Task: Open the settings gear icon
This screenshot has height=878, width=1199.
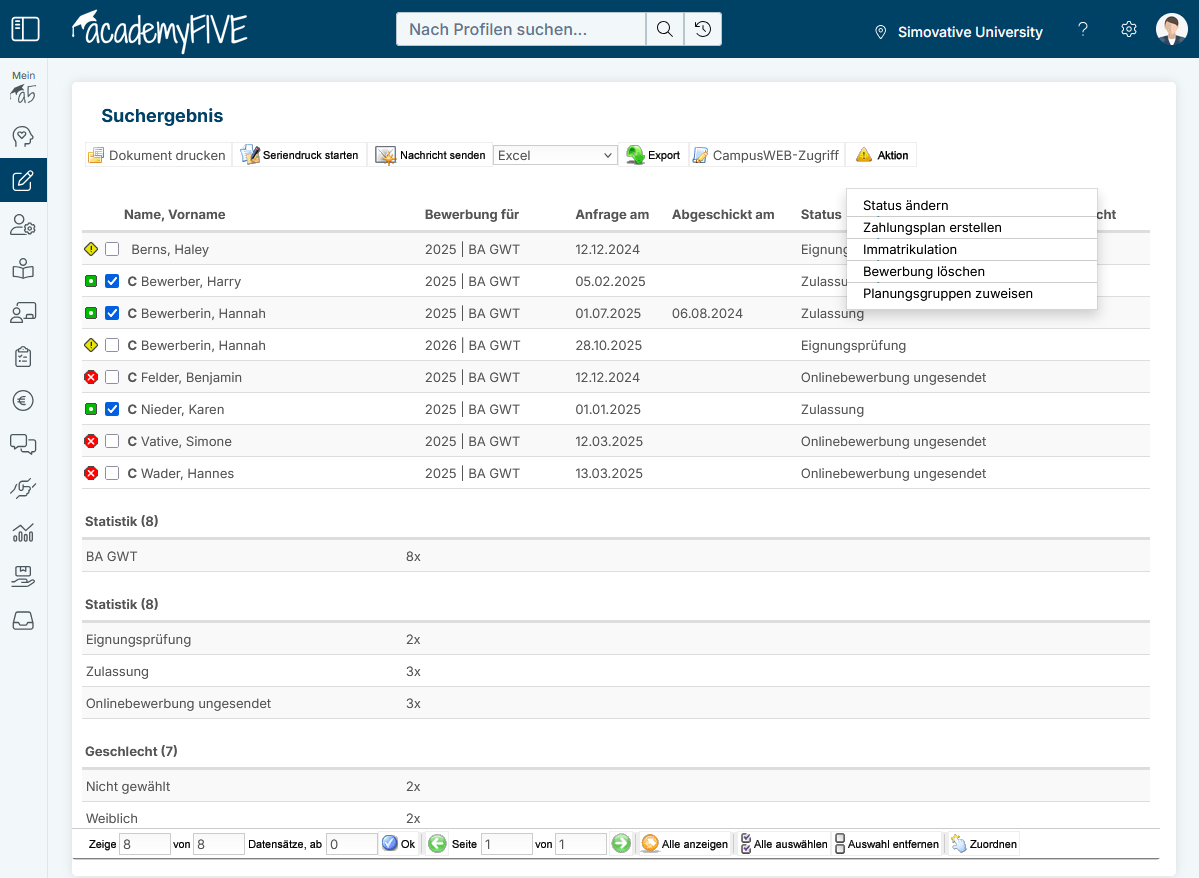Action: pos(1129,30)
